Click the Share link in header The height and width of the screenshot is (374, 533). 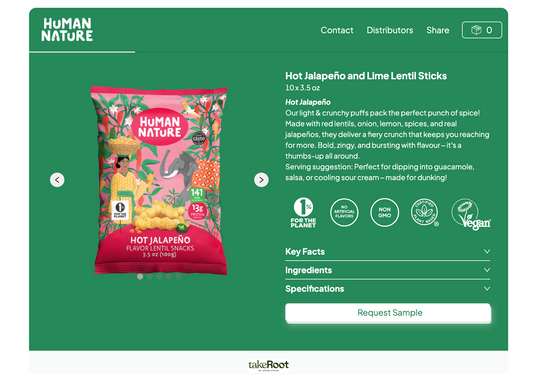pyautogui.click(x=437, y=30)
